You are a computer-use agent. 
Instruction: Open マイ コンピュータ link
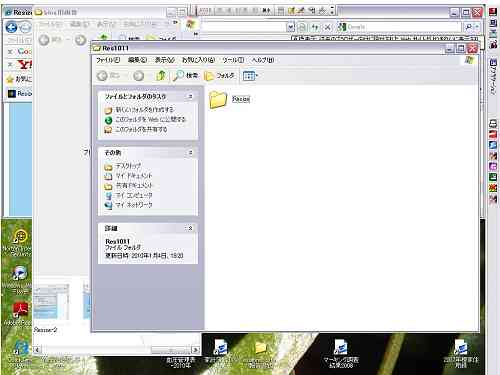click(134, 195)
